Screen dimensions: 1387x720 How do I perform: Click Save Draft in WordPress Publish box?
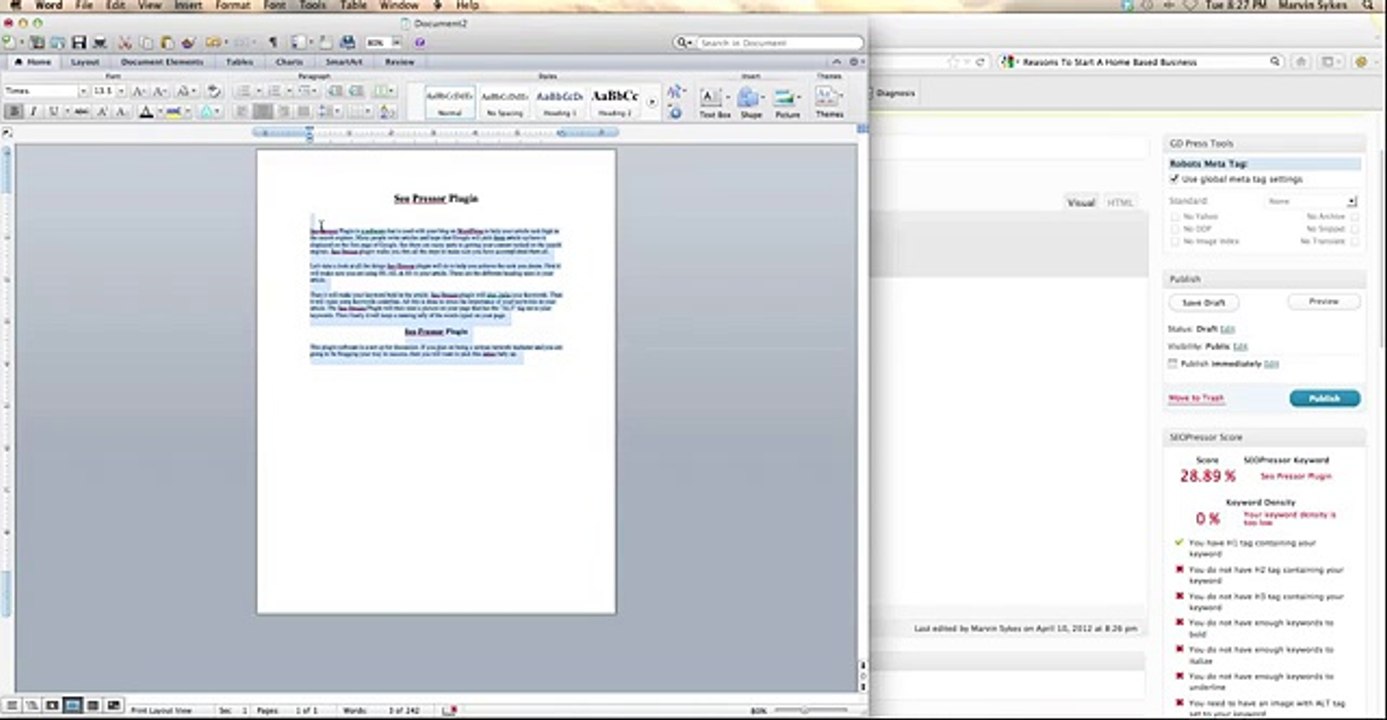(x=1203, y=302)
